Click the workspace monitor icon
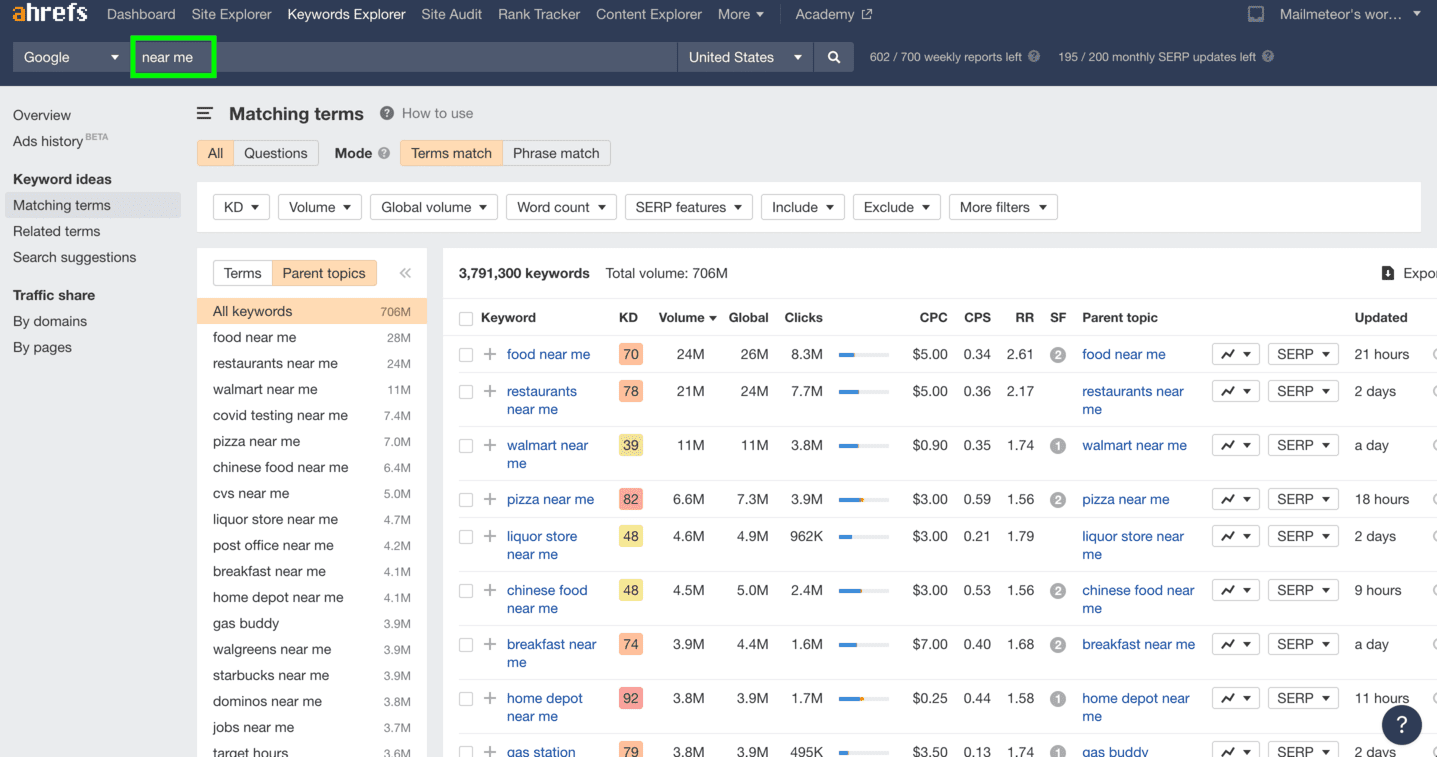 [1256, 14]
